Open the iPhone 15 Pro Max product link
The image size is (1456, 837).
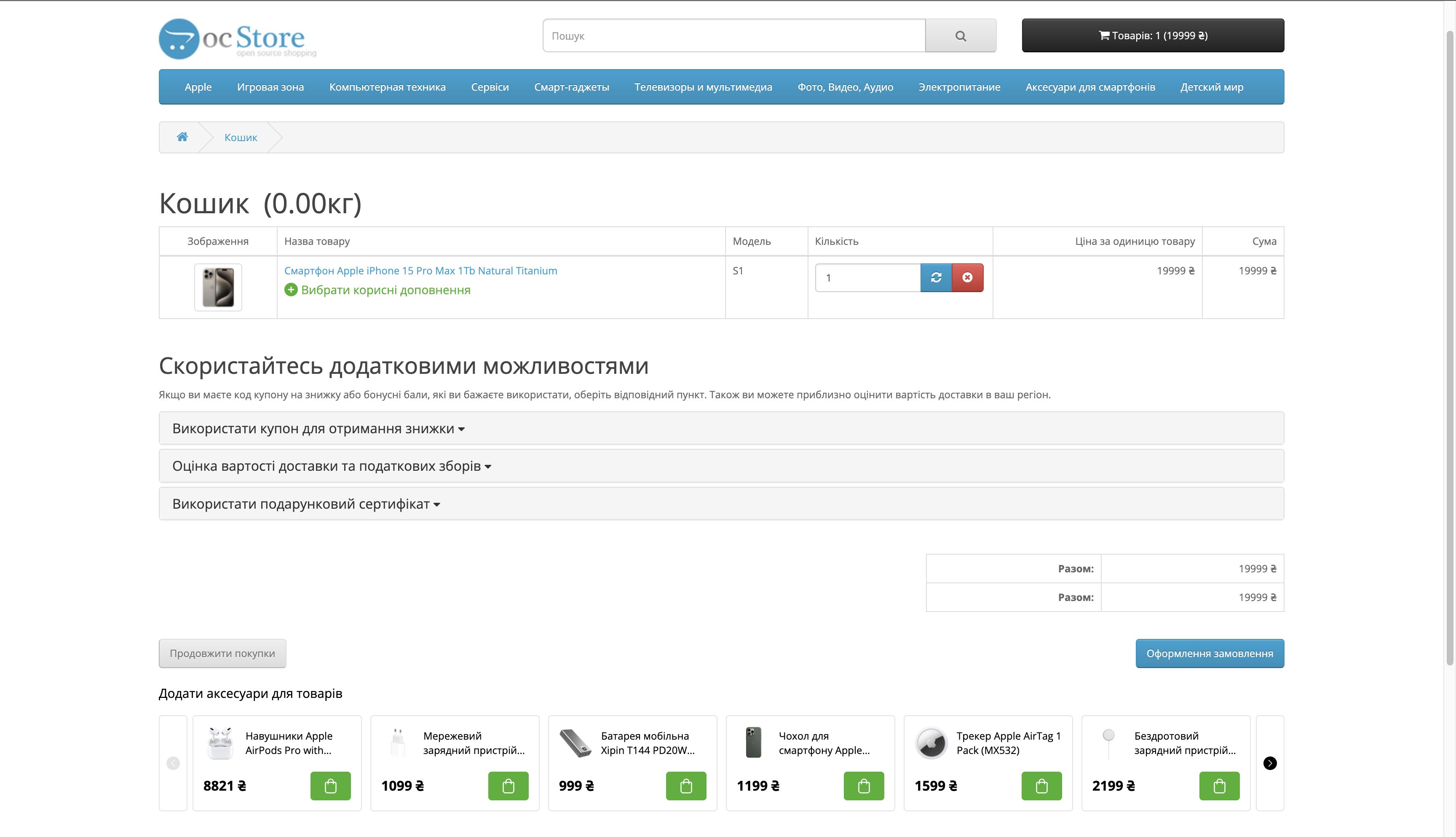[420, 271]
